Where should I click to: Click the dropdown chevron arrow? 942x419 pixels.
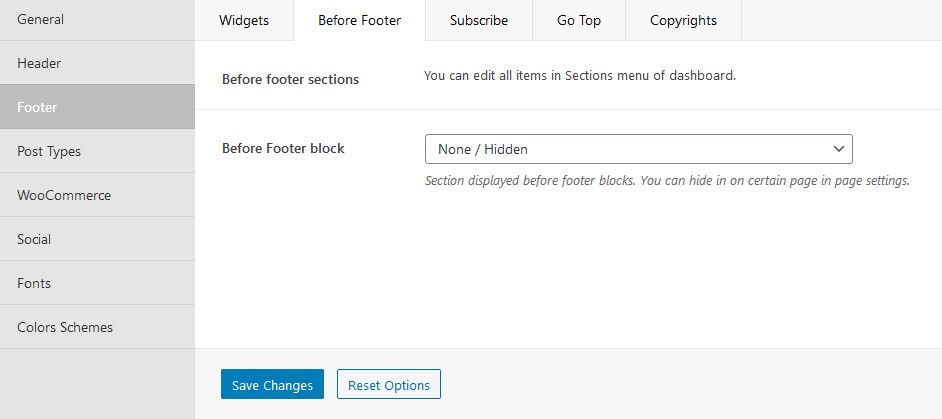pos(839,149)
